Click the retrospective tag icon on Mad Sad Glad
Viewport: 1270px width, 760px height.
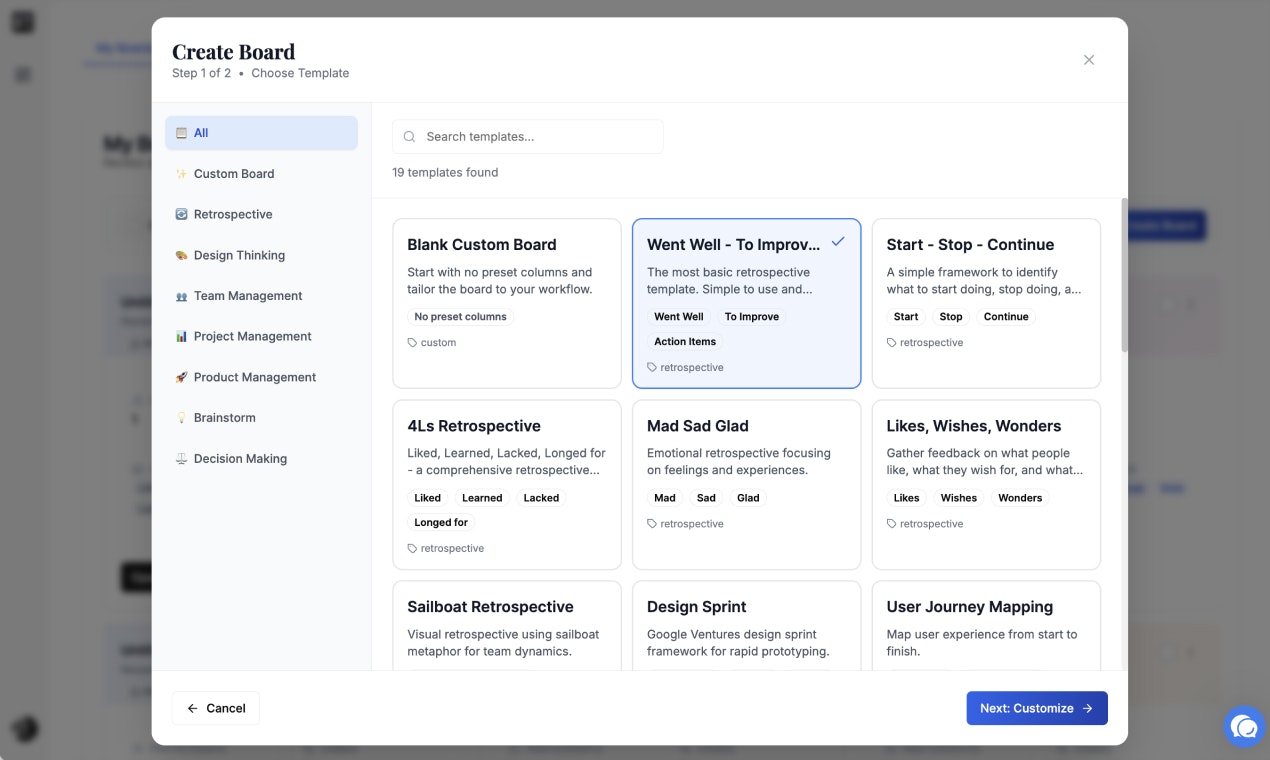[x=652, y=523]
